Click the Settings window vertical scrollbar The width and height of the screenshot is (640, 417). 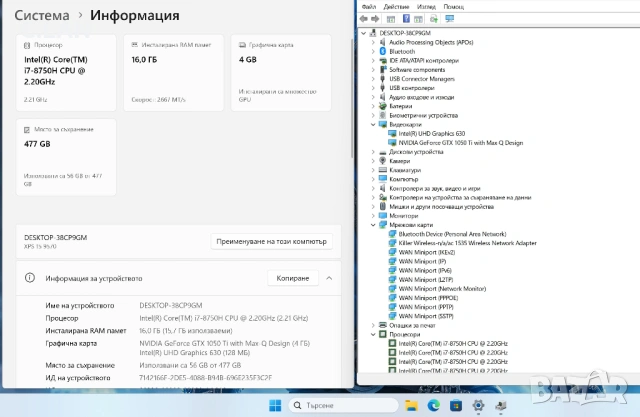[x=352, y=98]
